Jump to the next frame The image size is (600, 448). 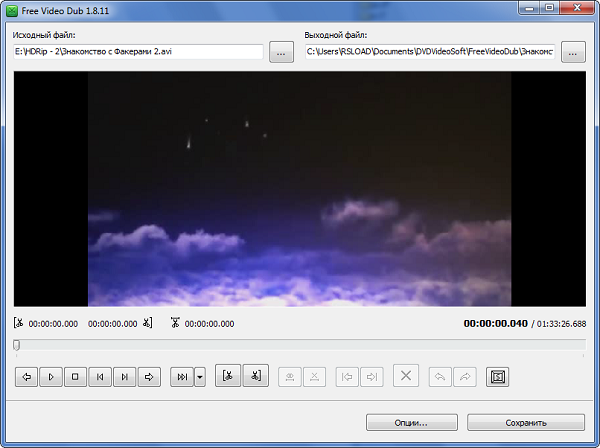point(124,377)
